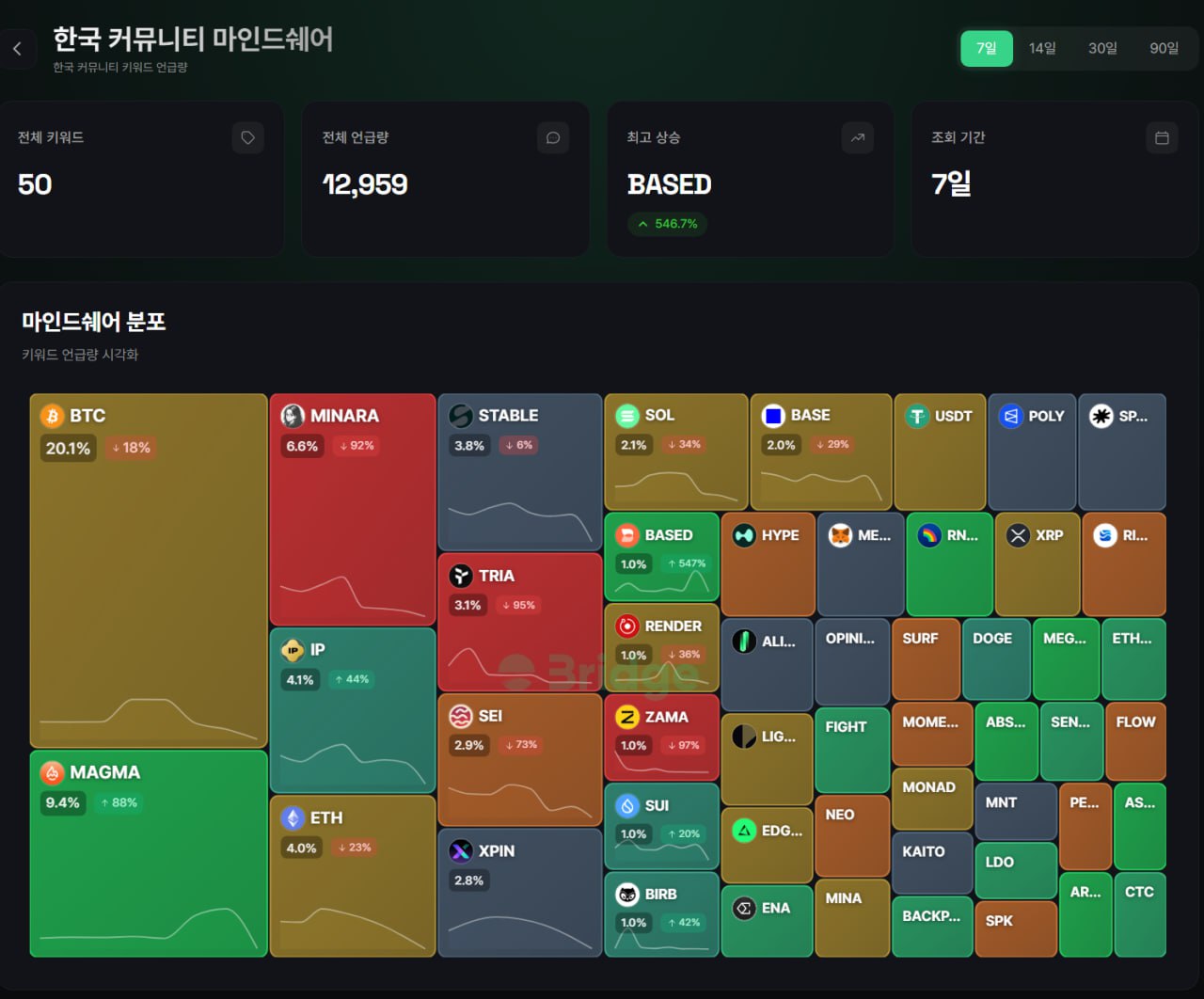Click the blue droplet SUI logo
The height and width of the screenshot is (999, 1204).
(627, 806)
